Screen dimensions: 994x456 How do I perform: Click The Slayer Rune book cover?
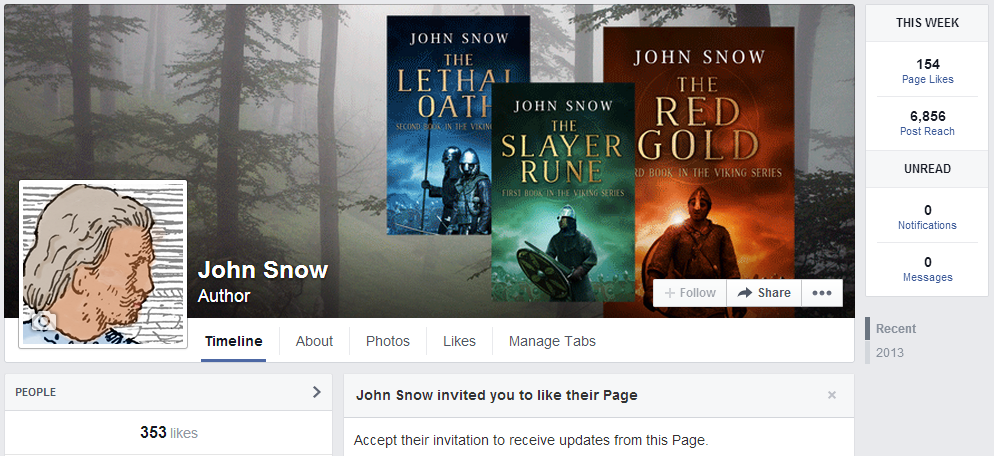(x=563, y=192)
